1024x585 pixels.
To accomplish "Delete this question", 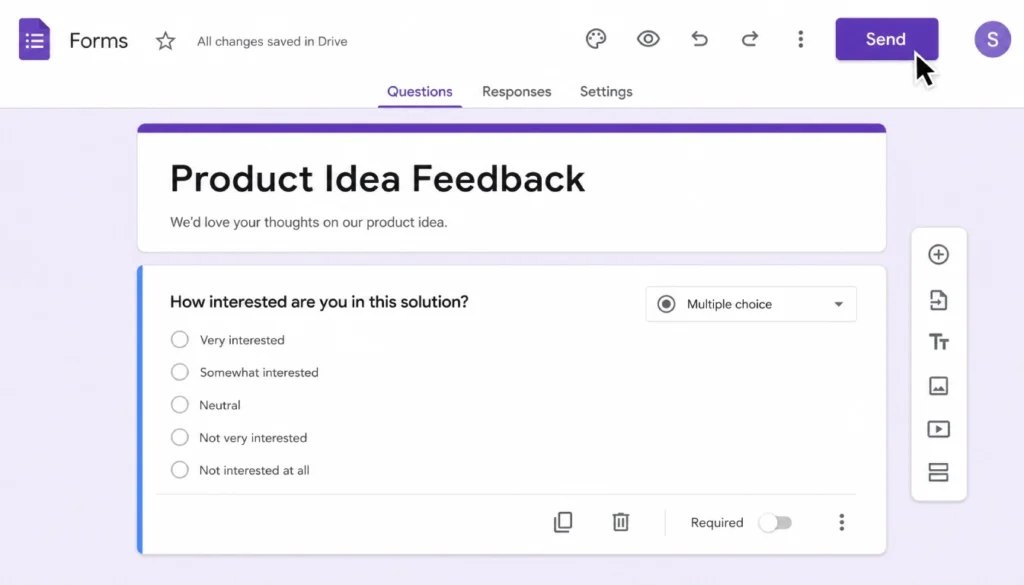I will click(x=620, y=522).
